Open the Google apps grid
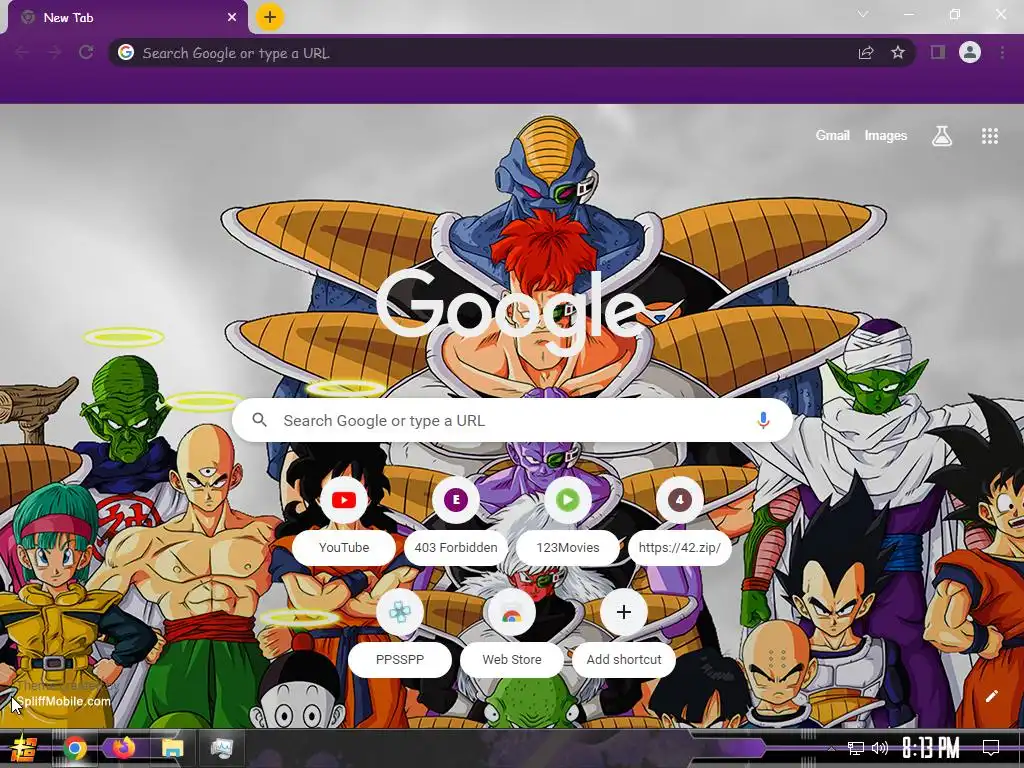This screenshot has width=1024, height=768. click(x=989, y=136)
